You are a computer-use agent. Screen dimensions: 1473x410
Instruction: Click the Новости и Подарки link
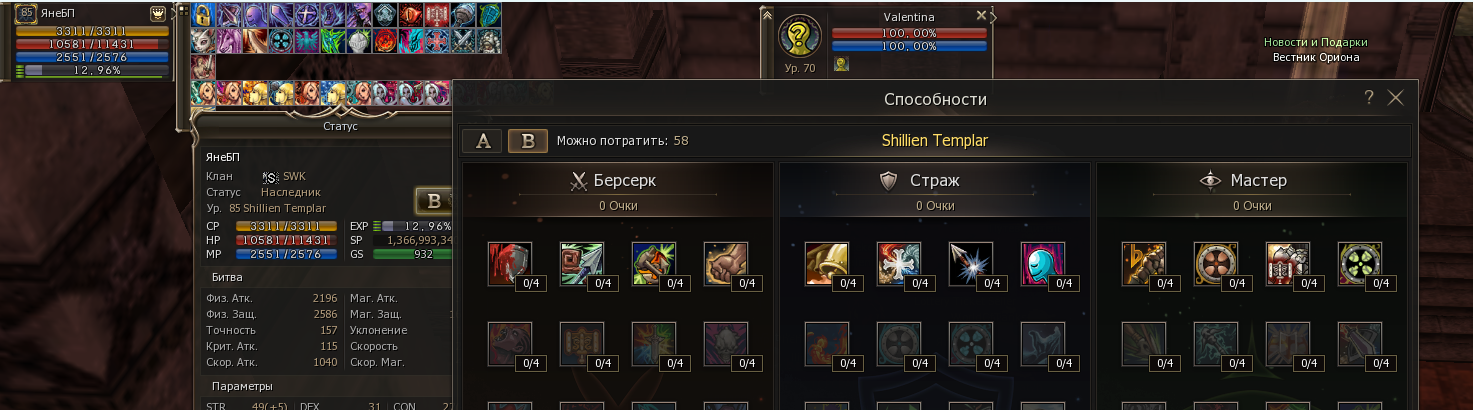tap(1315, 42)
